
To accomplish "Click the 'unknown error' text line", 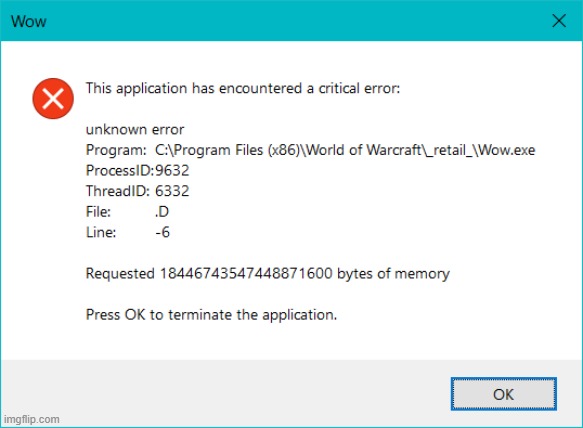I will point(135,130).
